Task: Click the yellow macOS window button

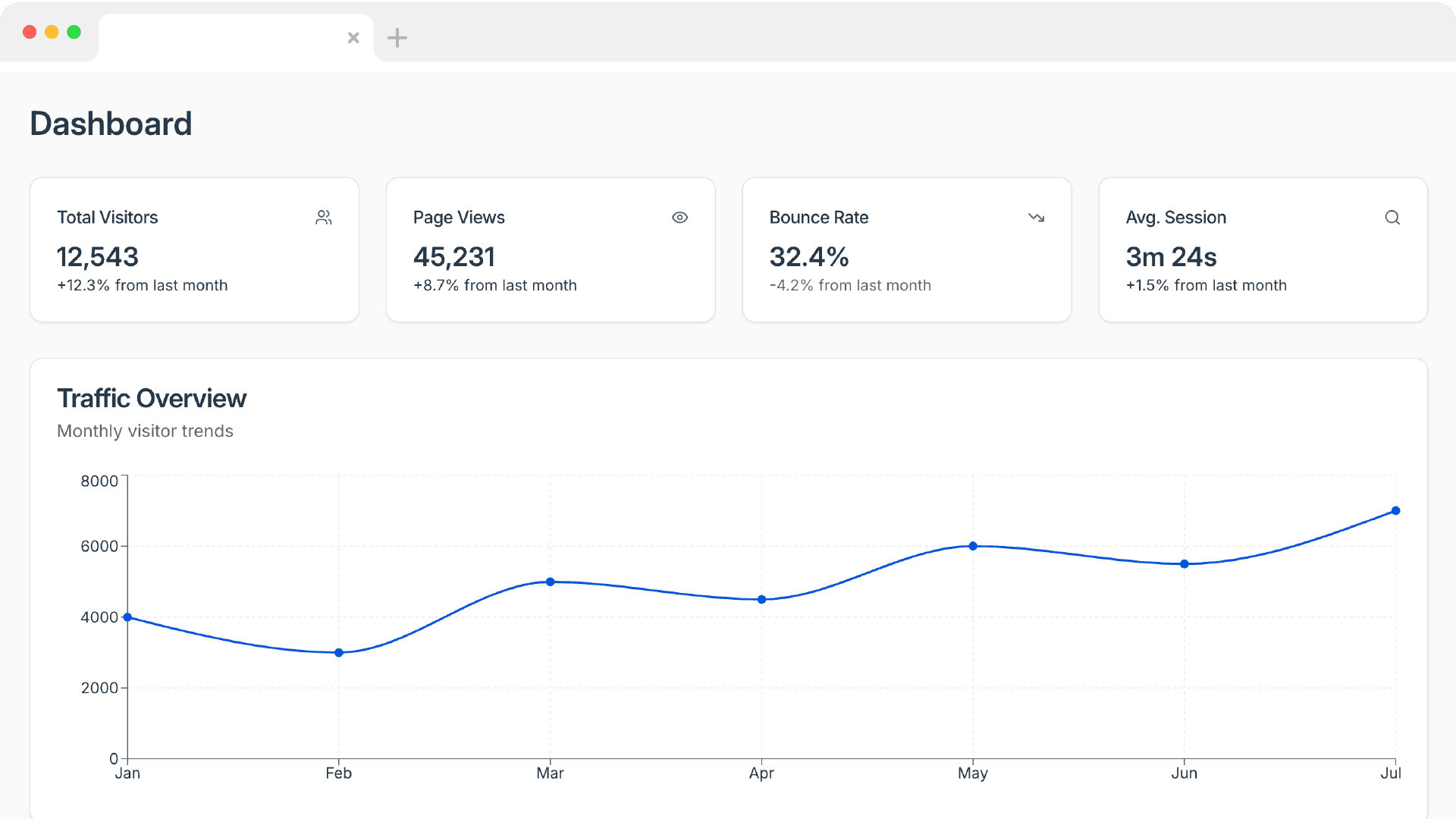Action: tap(52, 32)
